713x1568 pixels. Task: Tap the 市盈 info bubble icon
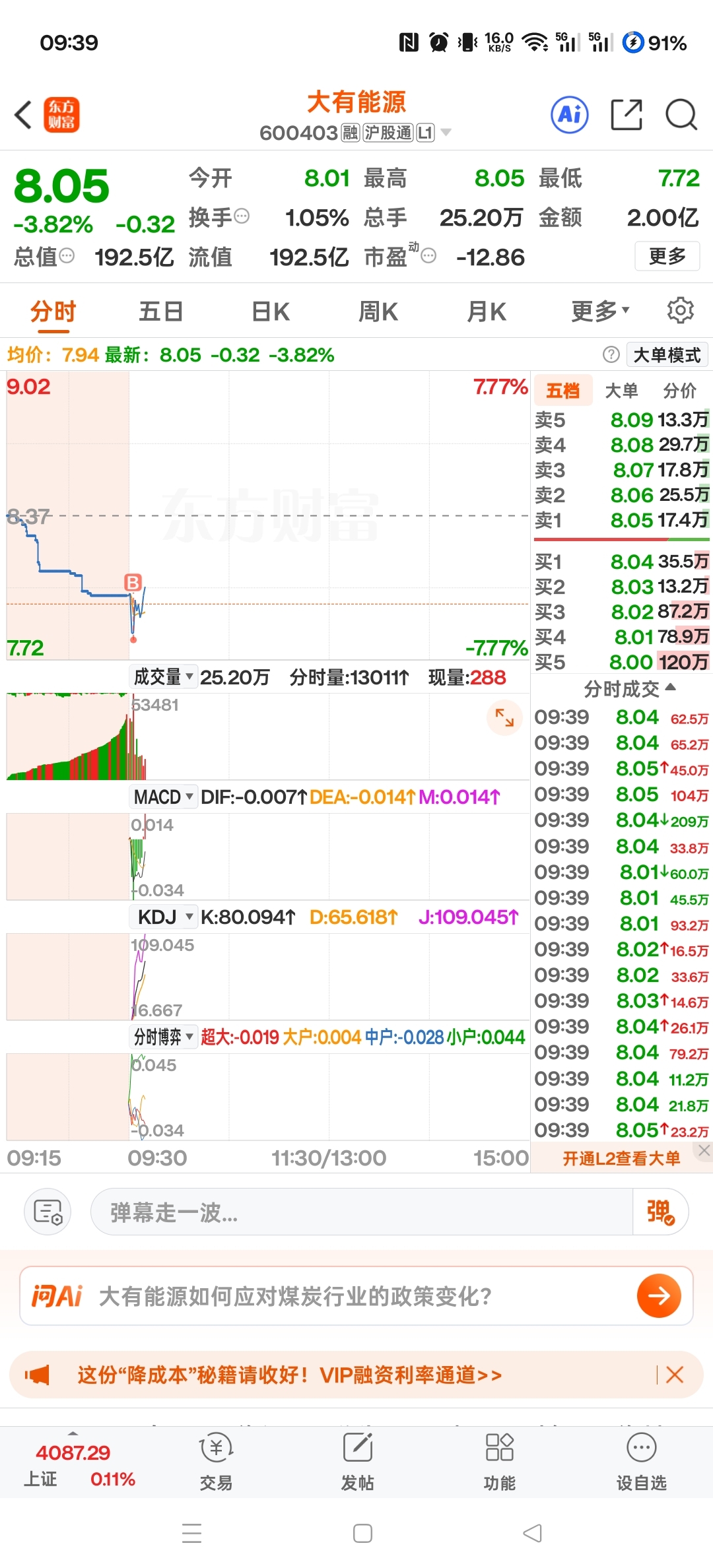(428, 255)
